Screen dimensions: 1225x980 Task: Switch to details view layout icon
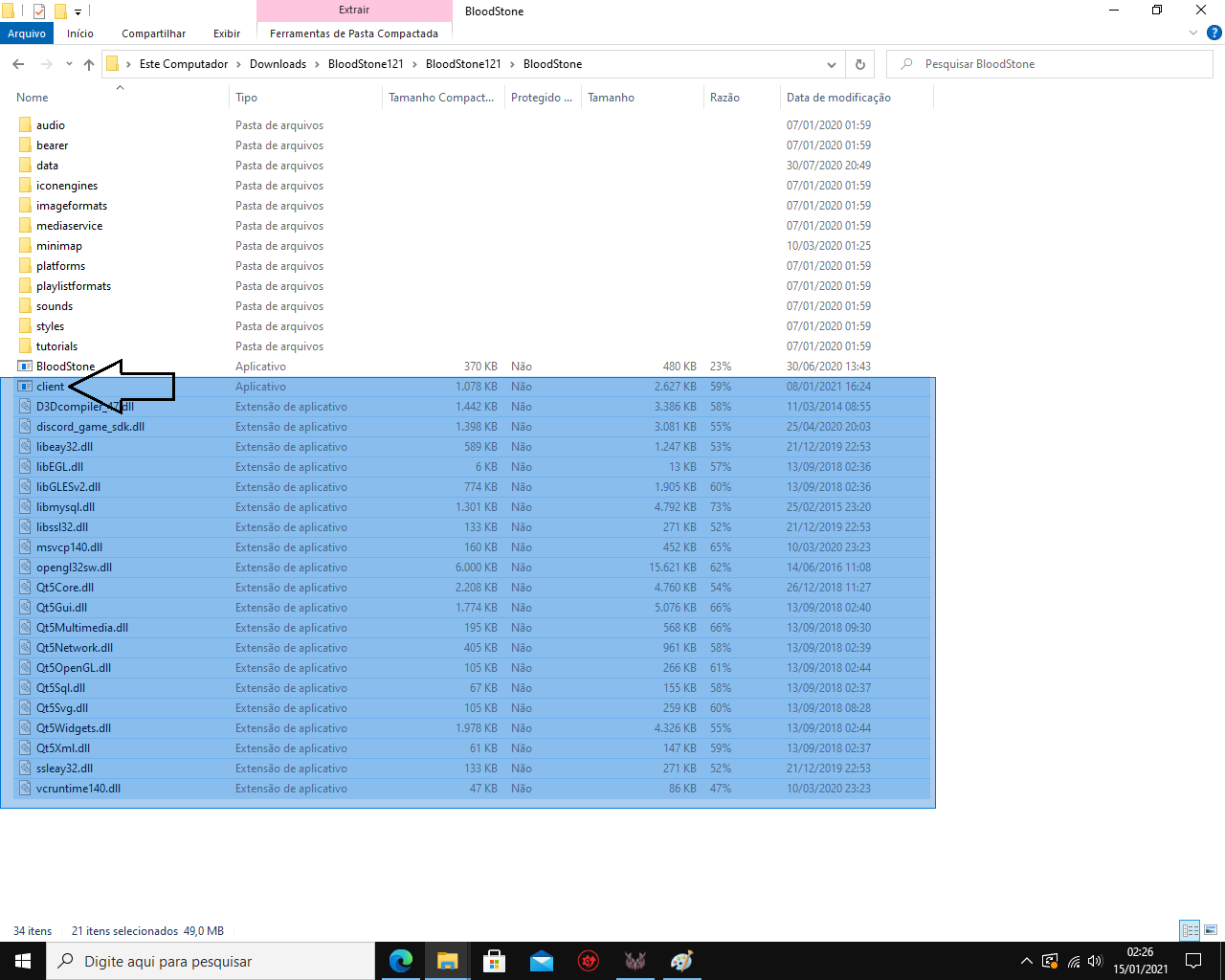1190,930
